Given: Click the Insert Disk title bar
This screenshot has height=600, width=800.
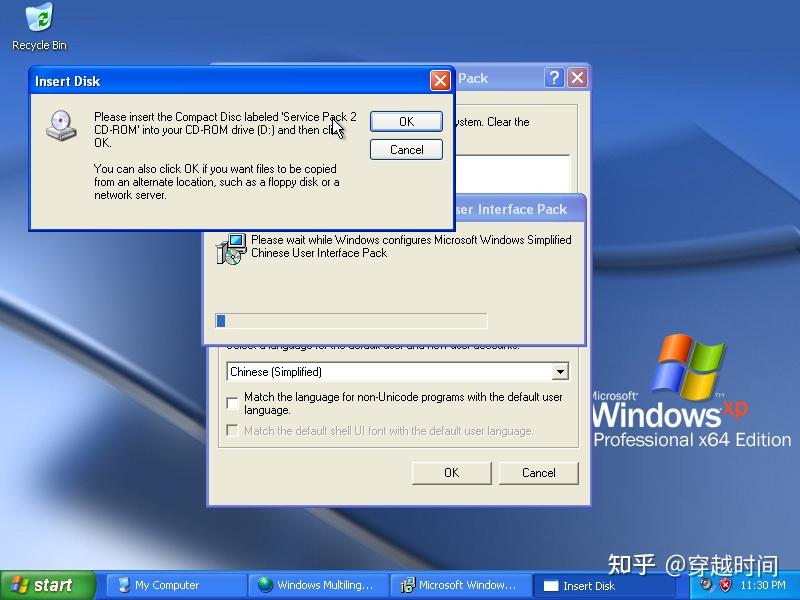Looking at the screenshot, I should point(241,81).
